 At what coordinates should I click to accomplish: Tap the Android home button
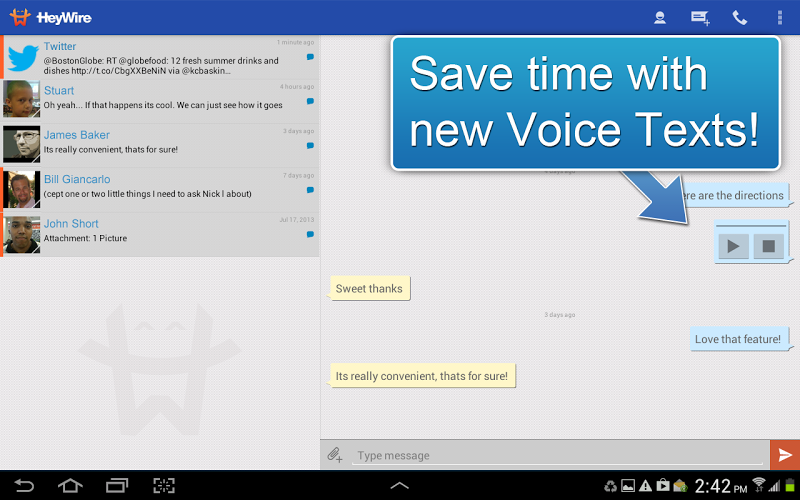tap(70, 485)
